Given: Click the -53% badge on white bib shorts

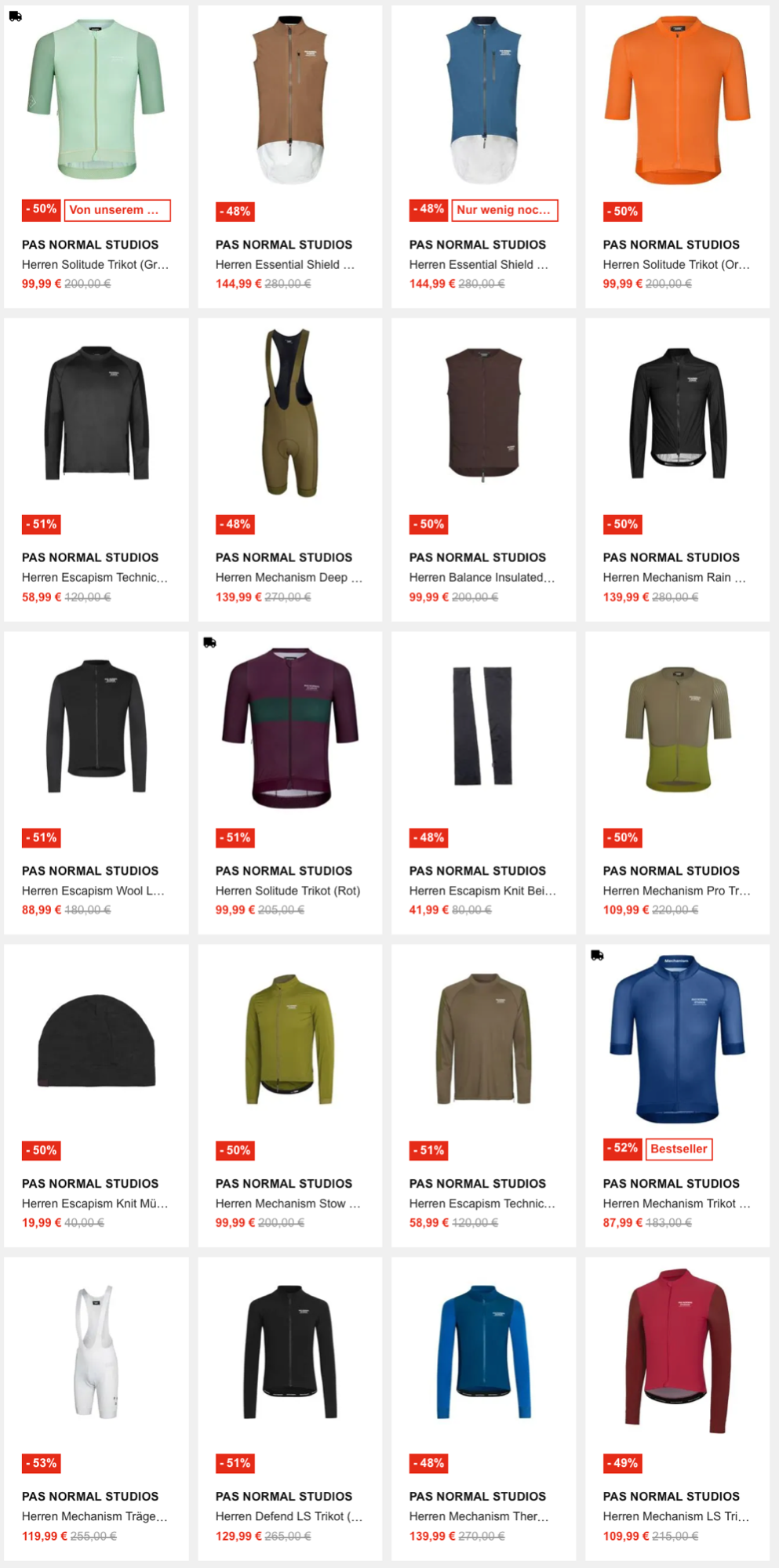Looking at the screenshot, I should 42,1463.
